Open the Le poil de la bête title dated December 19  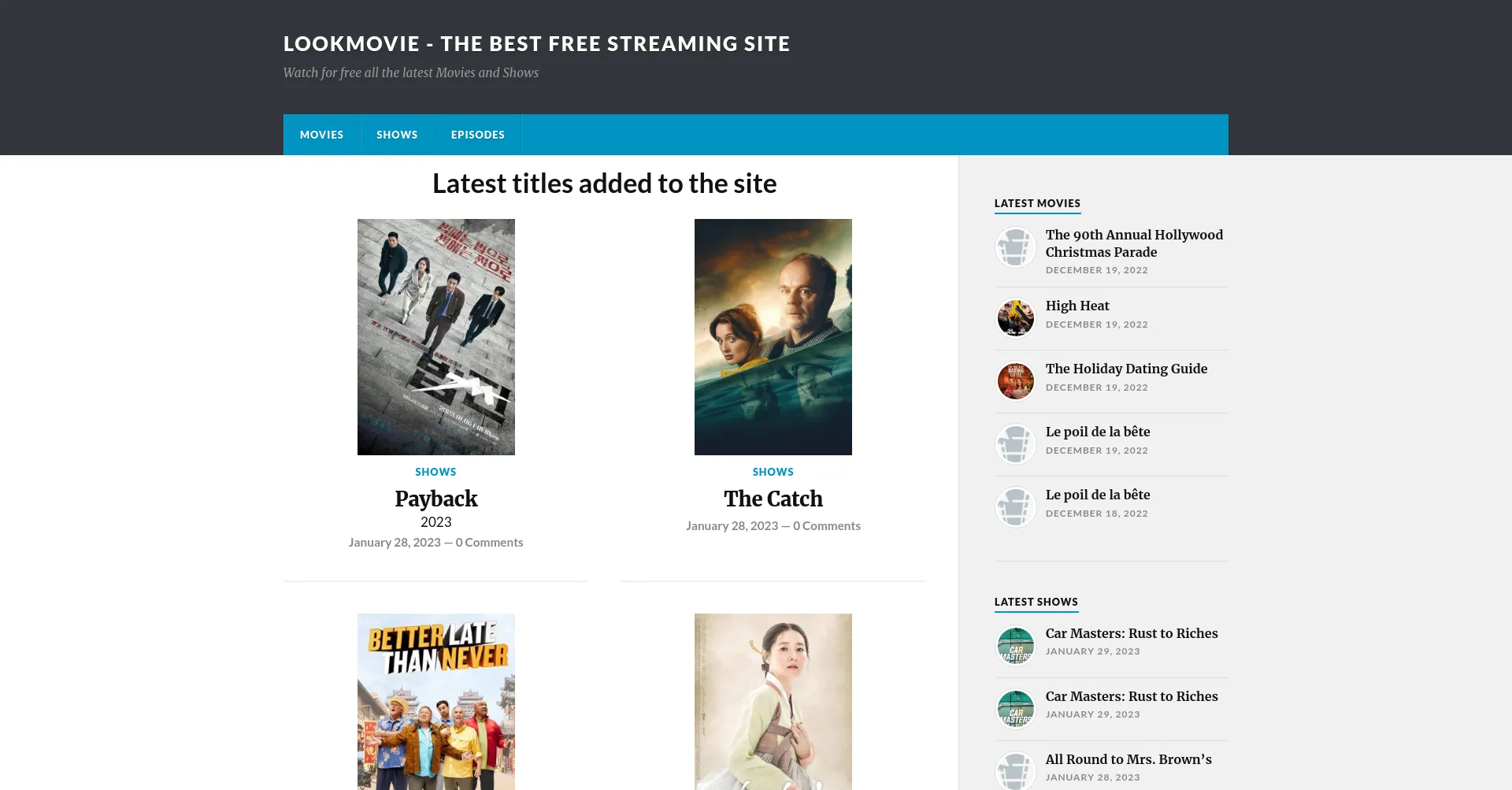[1098, 432]
